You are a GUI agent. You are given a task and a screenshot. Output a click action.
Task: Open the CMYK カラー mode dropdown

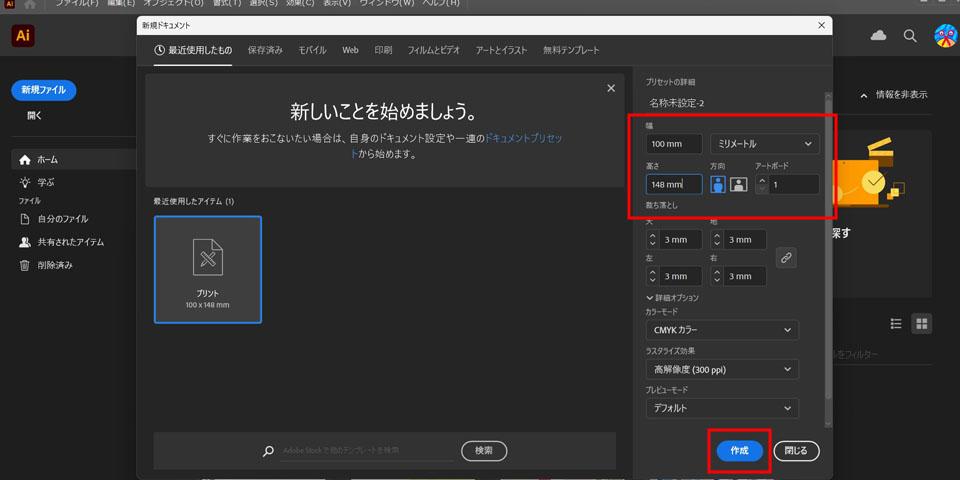(x=721, y=330)
